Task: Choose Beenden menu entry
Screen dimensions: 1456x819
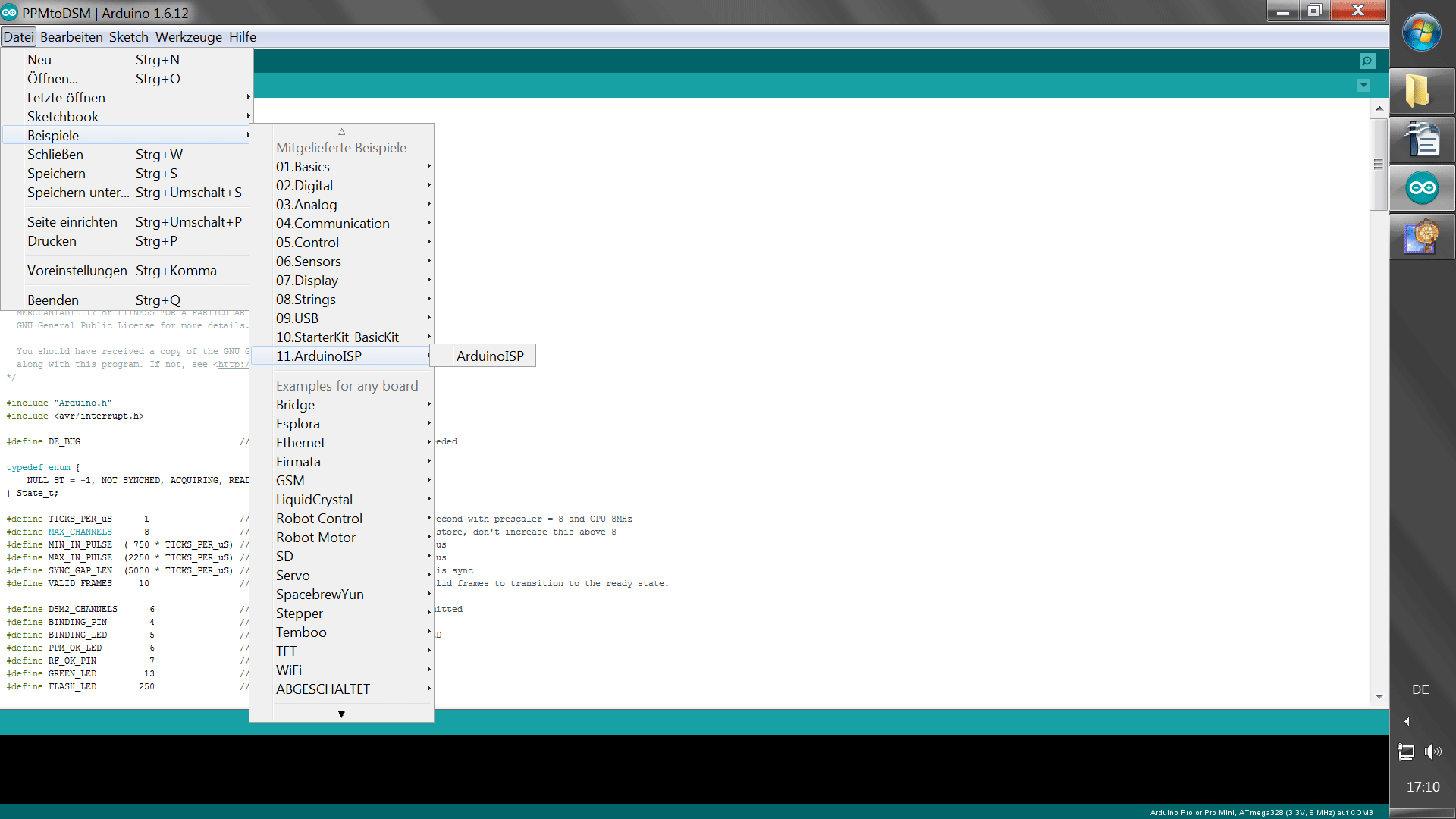Action: coord(127,300)
